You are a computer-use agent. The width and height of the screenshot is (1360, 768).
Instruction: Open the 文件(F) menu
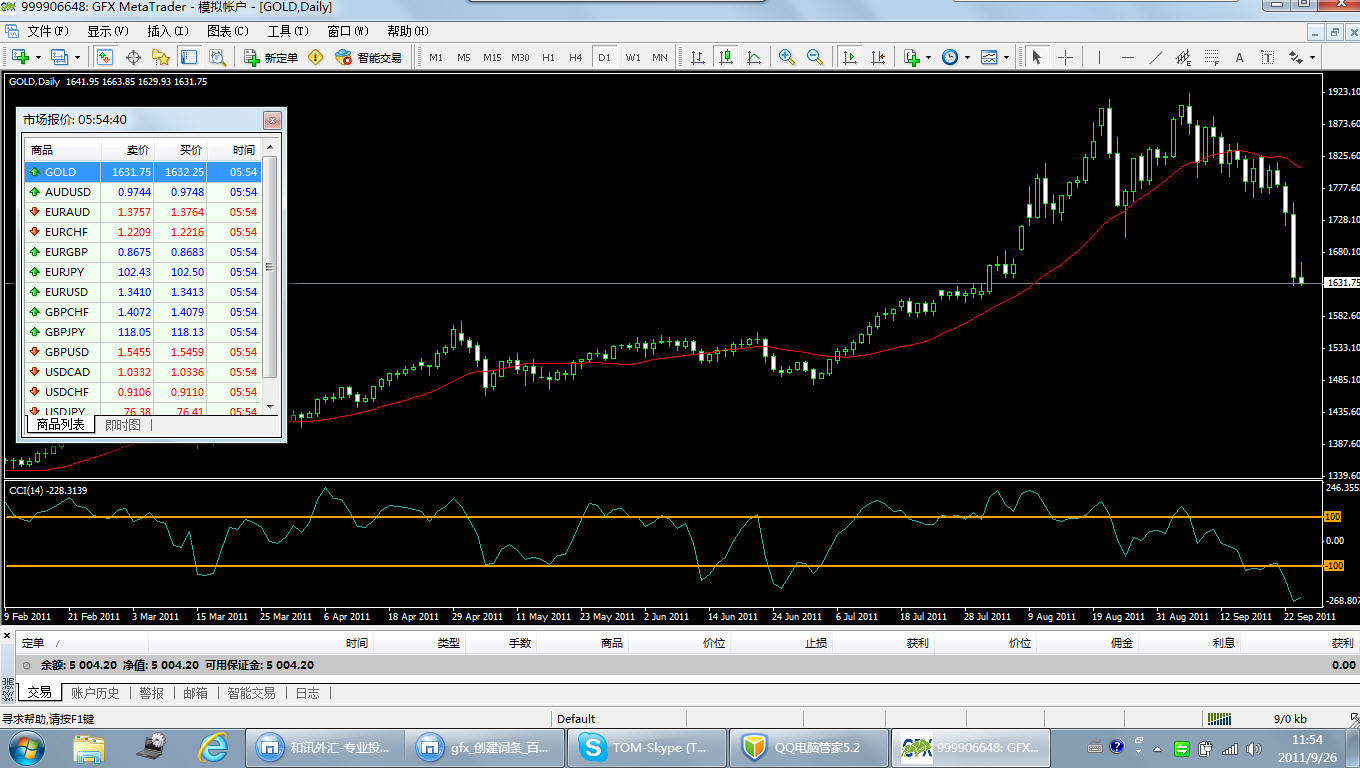pos(48,31)
